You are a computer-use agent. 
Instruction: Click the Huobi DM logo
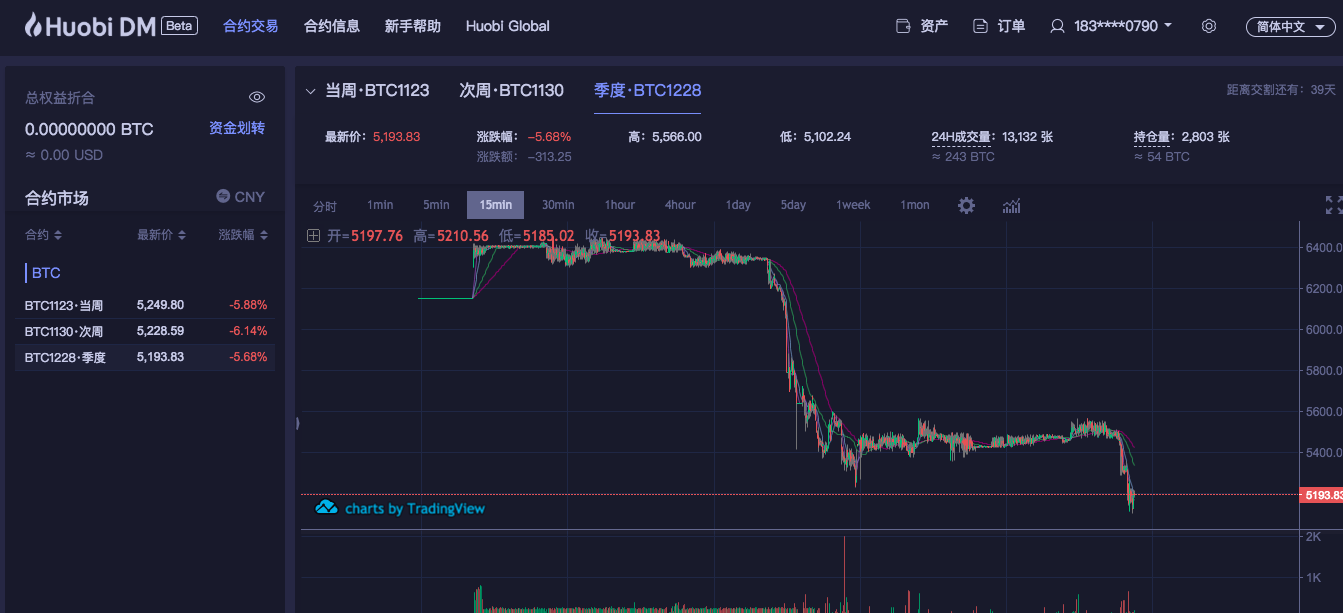90,26
